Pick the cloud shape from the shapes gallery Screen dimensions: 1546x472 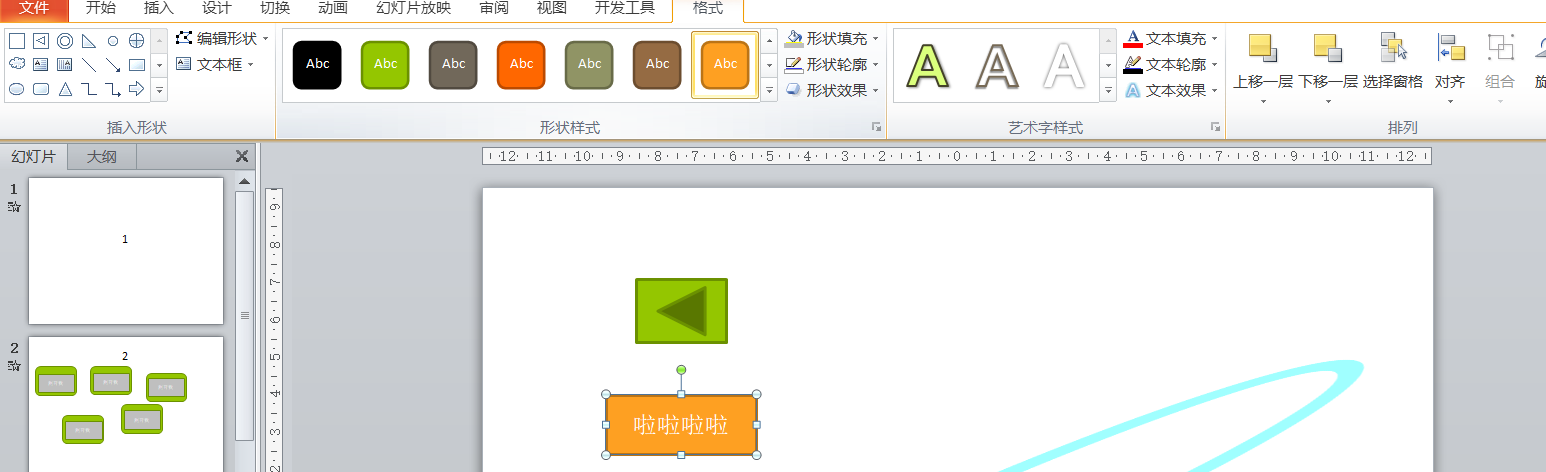click(x=17, y=65)
